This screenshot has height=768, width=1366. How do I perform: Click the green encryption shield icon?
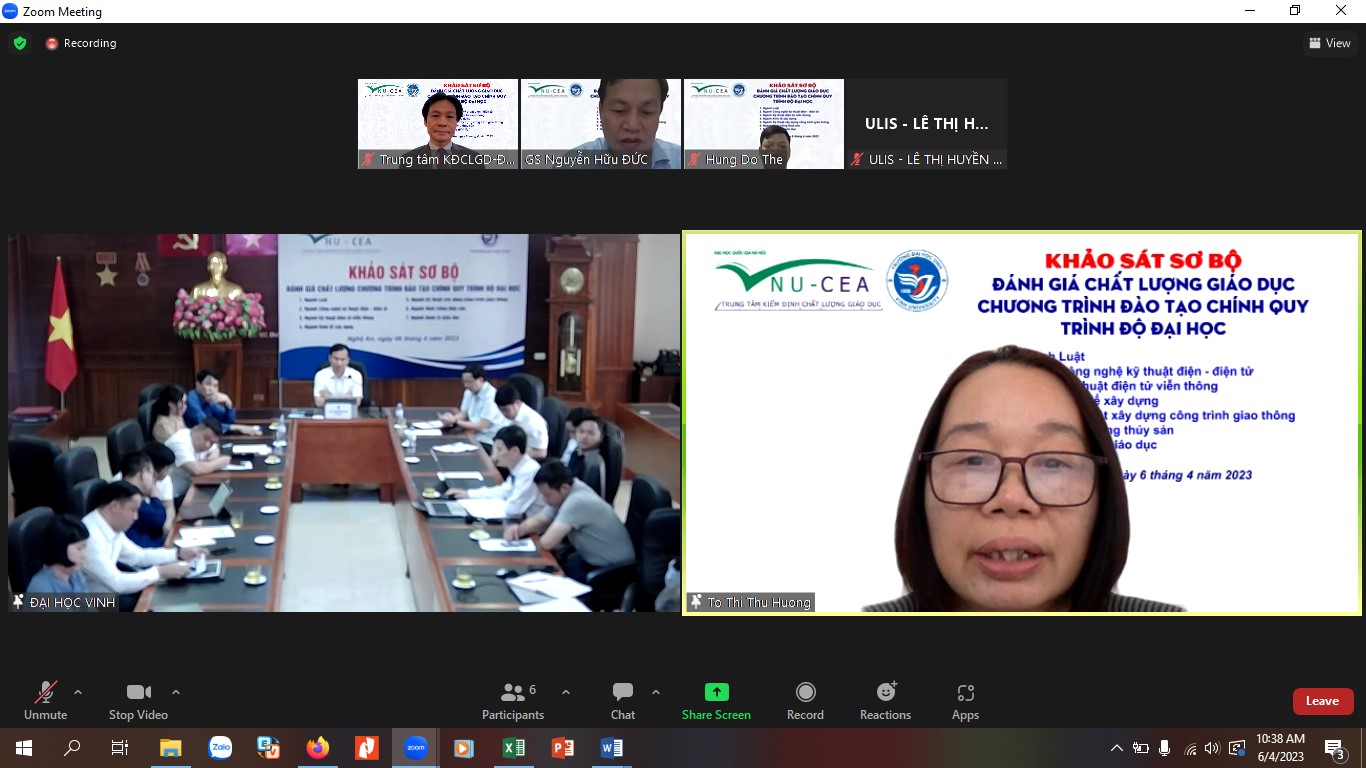coord(20,43)
